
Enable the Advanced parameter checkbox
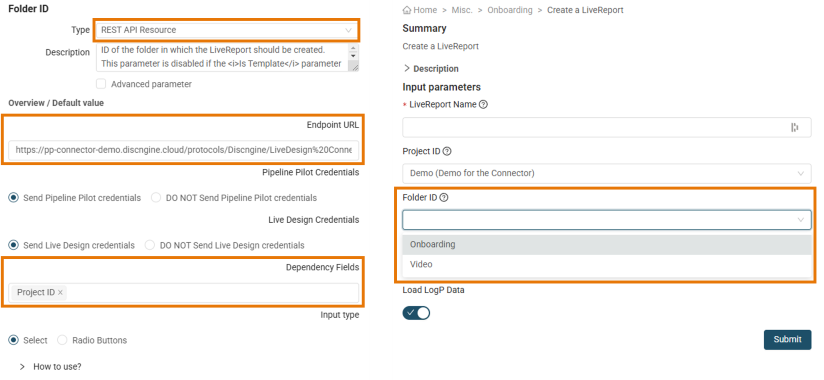pyautogui.click(x=101, y=84)
